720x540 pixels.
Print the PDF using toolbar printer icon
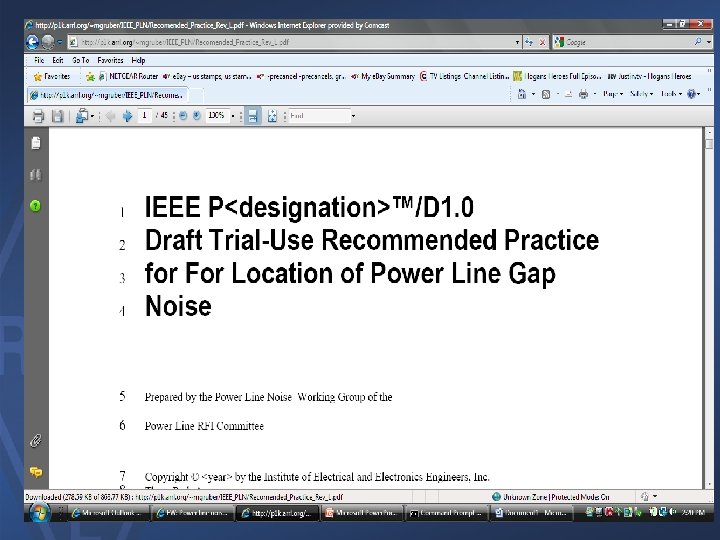pos(39,116)
